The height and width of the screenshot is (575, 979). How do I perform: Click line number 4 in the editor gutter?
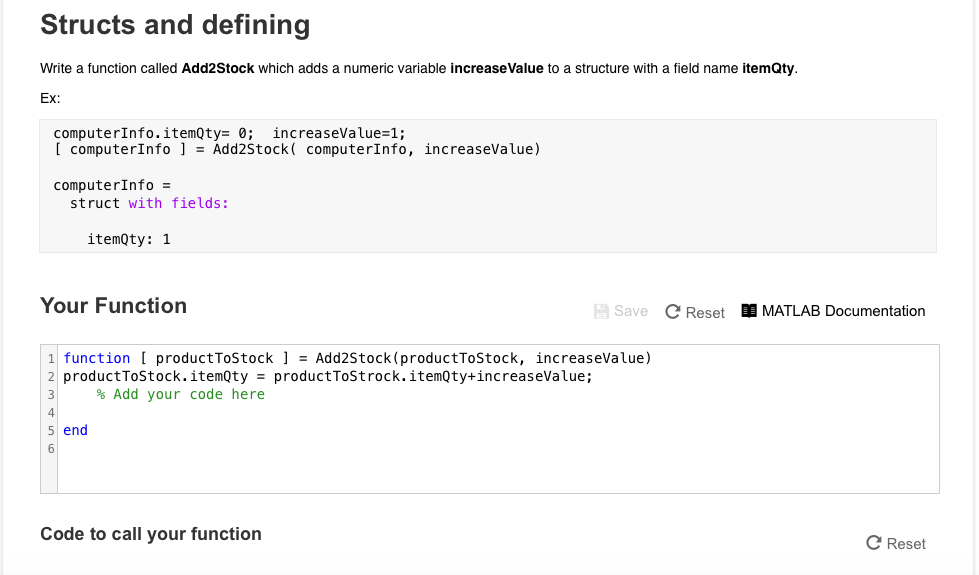point(50,412)
